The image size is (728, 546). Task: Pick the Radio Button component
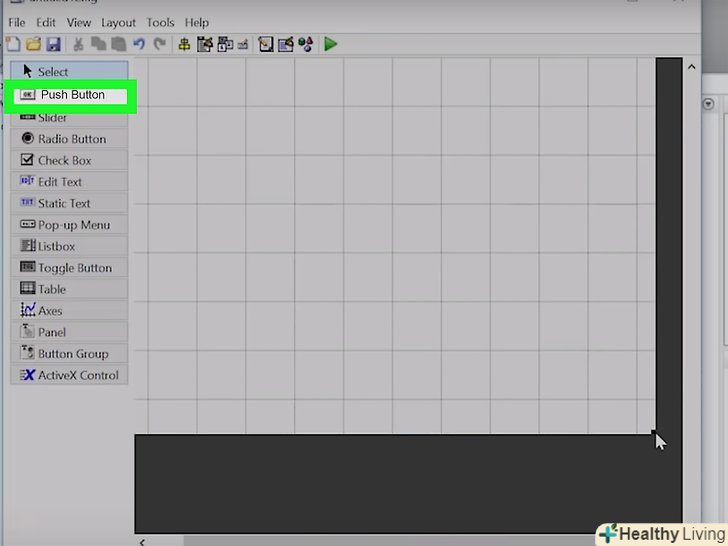tap(69, 139)
